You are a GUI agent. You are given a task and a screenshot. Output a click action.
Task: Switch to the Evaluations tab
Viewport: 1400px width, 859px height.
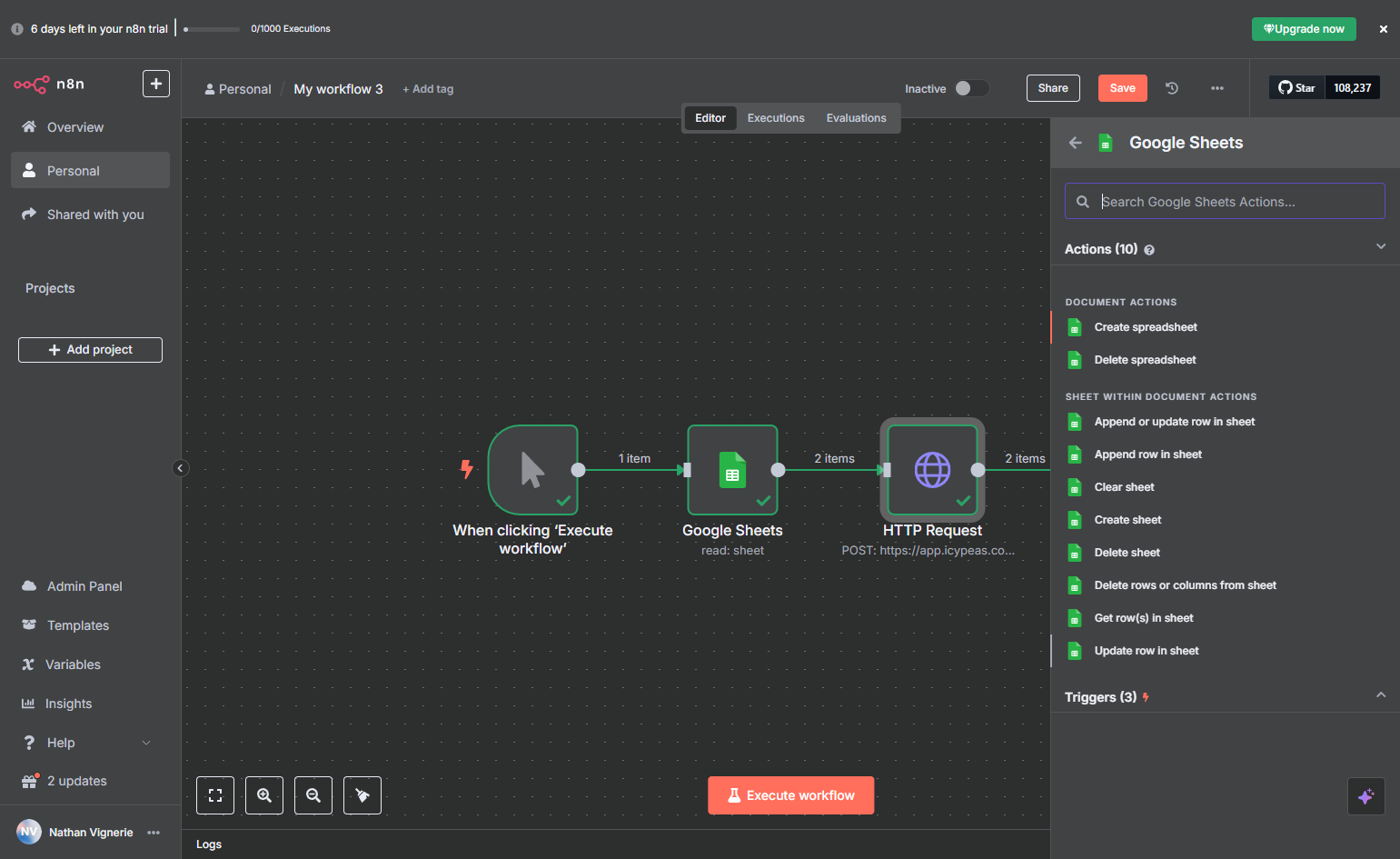point(856,118)
